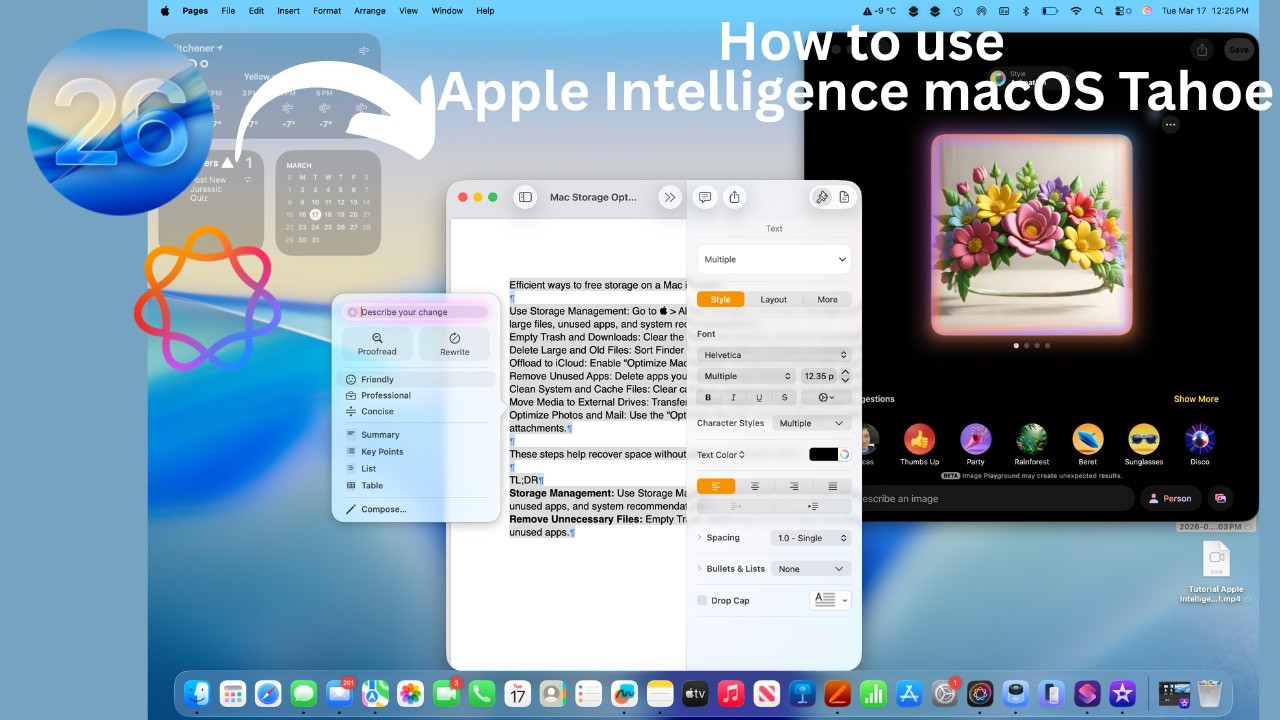Apply Italic text style button
This screenshot has width=1280, height=720.
tap(733, 397)
